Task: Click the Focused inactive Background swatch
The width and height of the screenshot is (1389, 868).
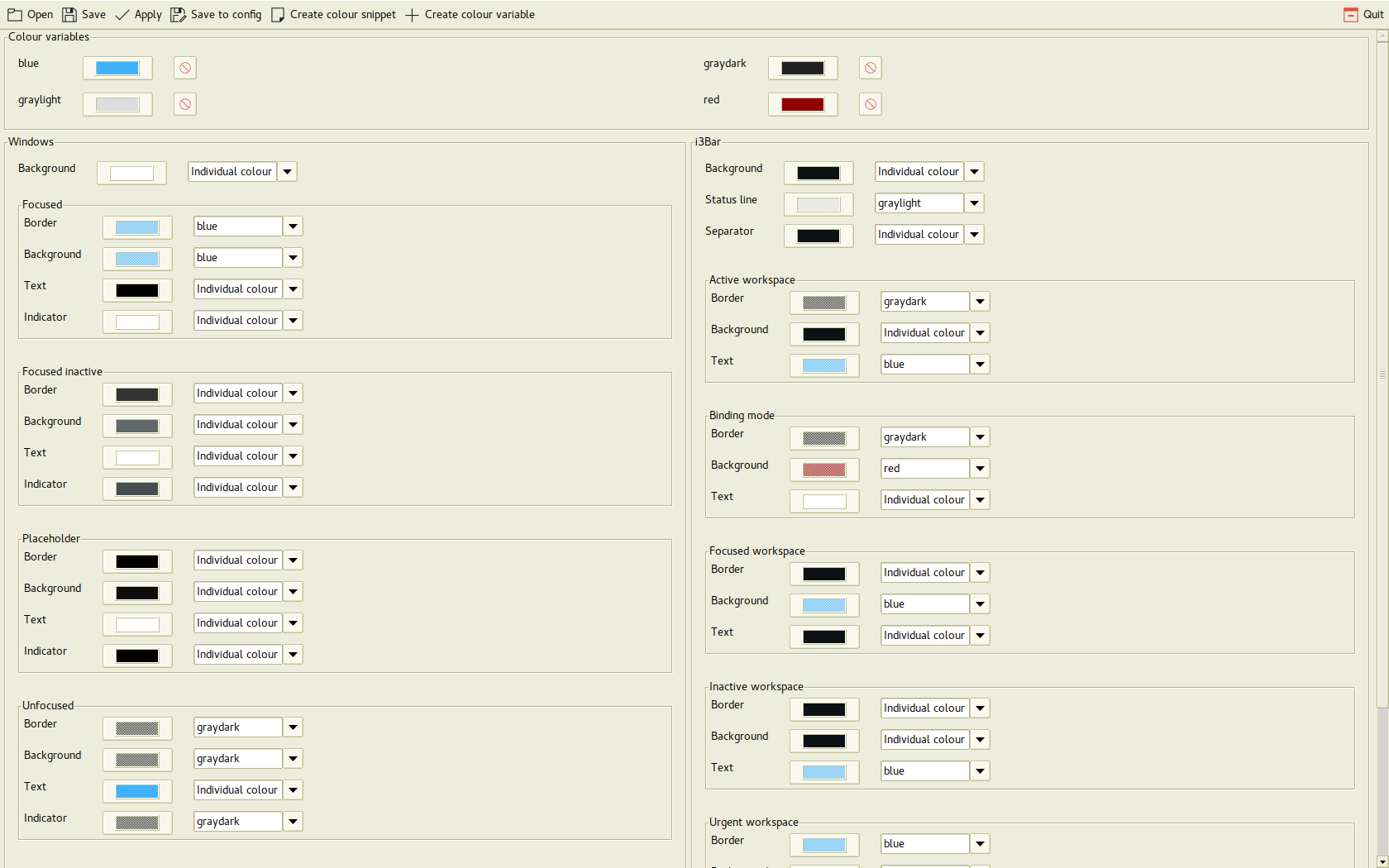Action: [137, 426]
